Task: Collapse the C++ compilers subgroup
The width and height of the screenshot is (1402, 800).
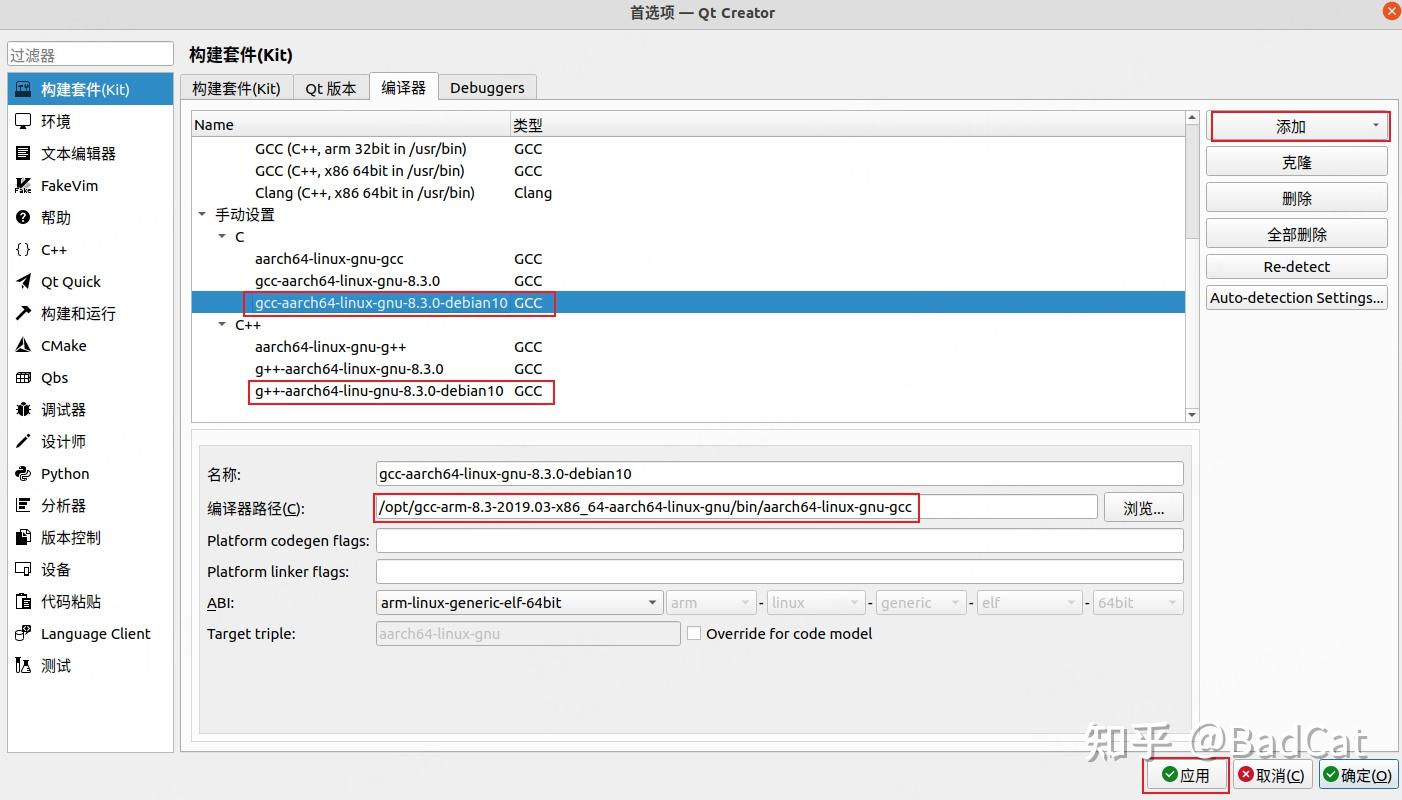Action: point(222,325)
